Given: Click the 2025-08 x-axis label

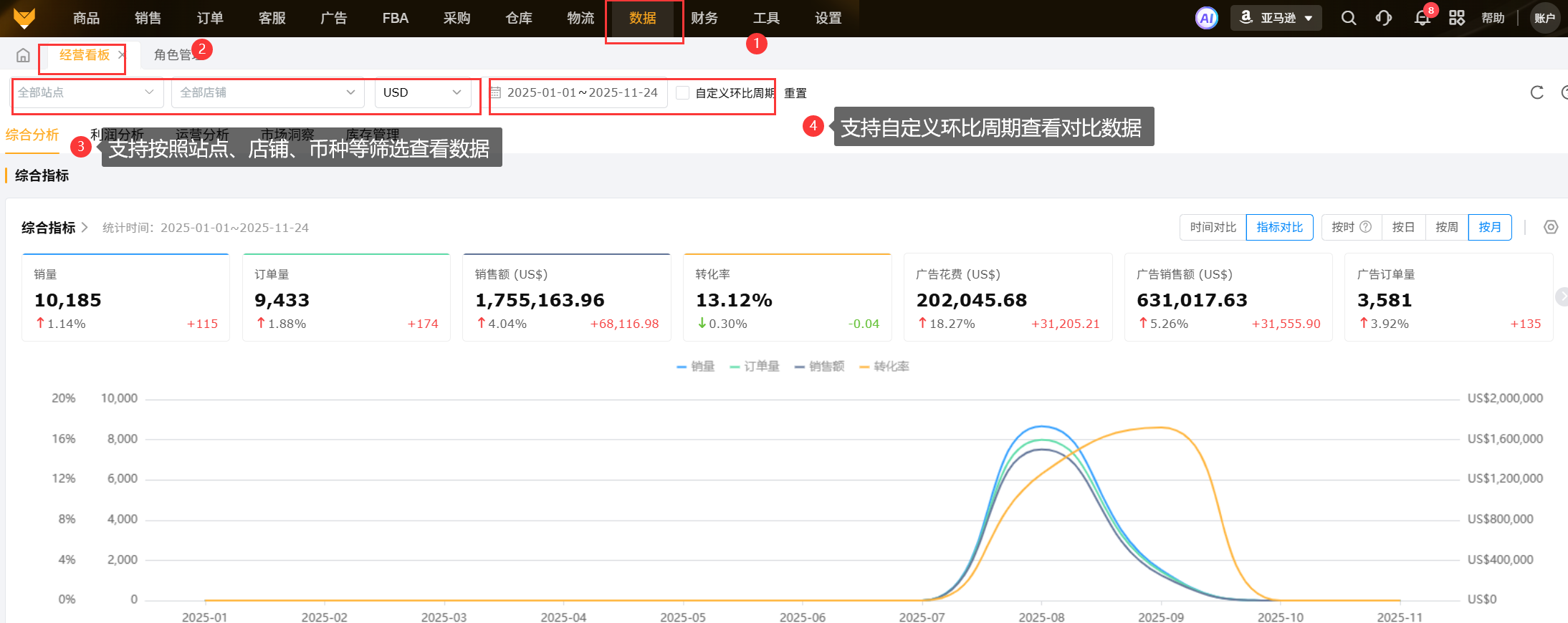Looking at the screenshot, I should tap(1041, 617).
